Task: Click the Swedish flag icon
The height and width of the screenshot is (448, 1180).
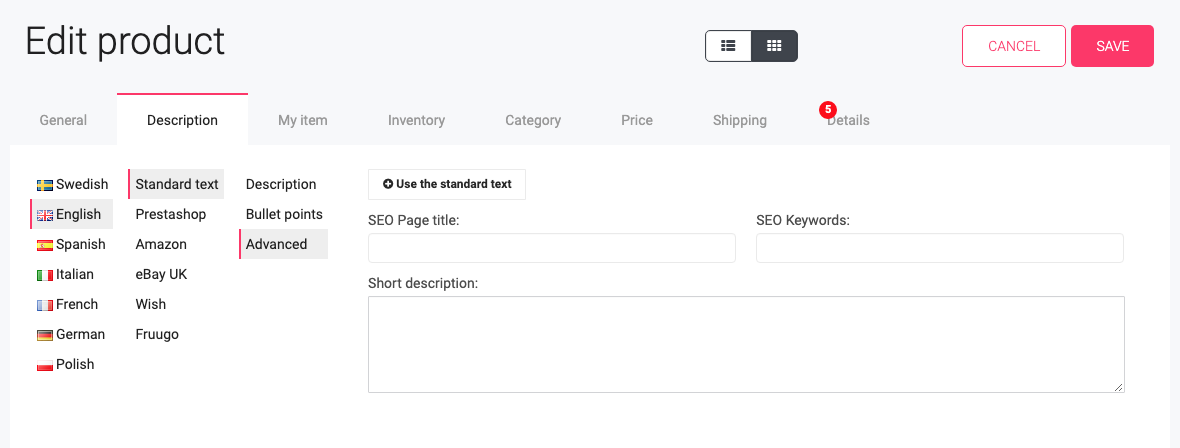Action: [x=45, y=184]
